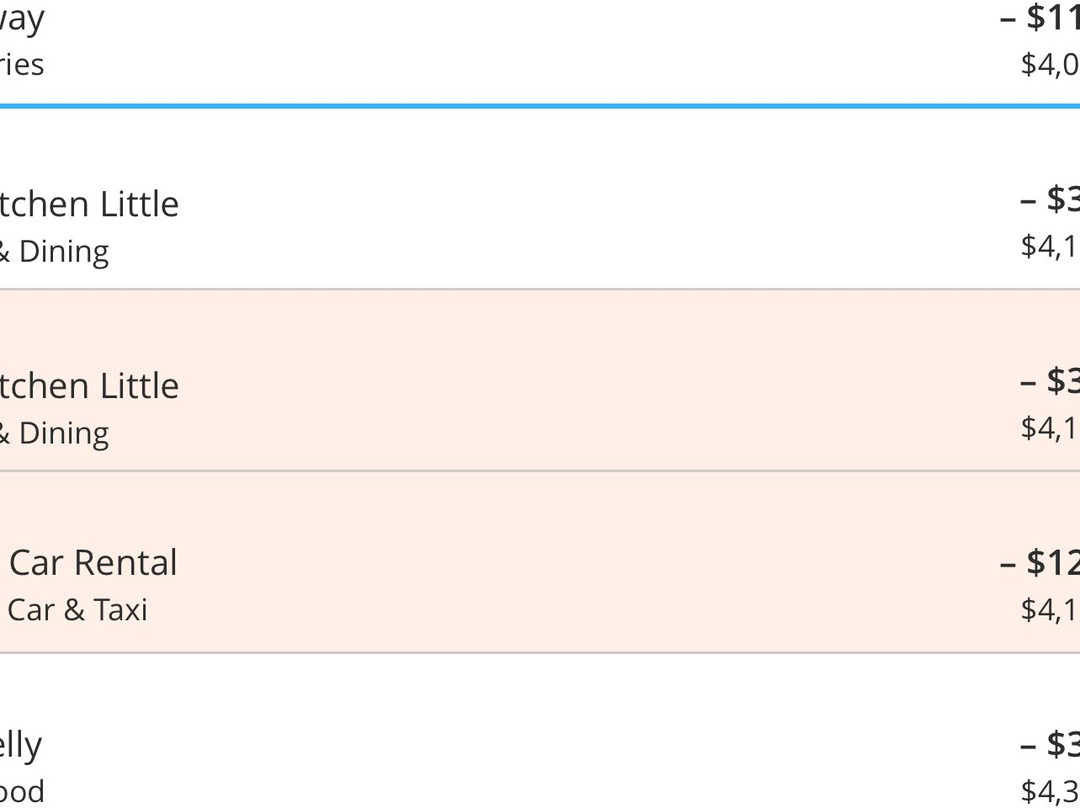1080x808 pixels.
Task: Click the Car Rental transaction amount
Action: [x=1040, y=563]
